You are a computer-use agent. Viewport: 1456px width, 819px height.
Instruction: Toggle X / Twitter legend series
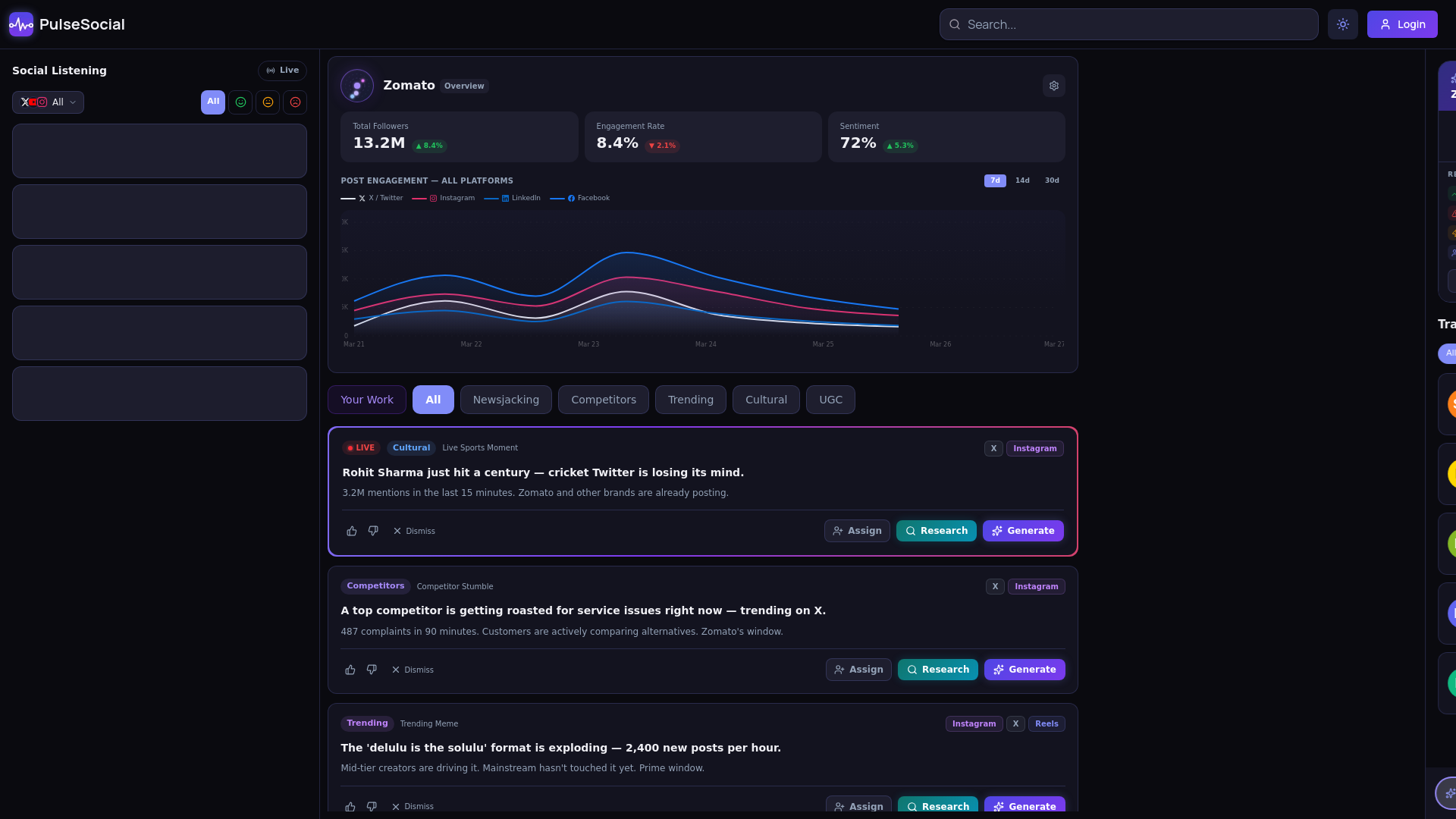tap(372, 198)
